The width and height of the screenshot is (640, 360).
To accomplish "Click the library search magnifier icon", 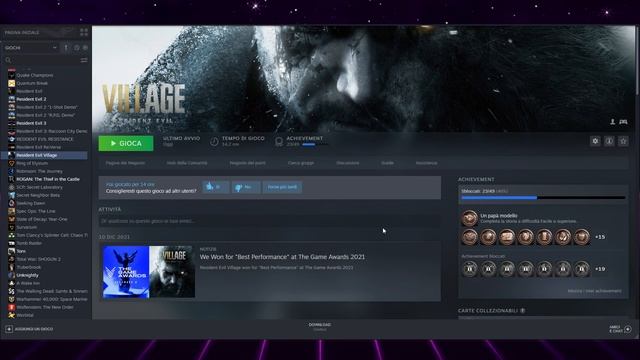I will (x=8, y=60).
